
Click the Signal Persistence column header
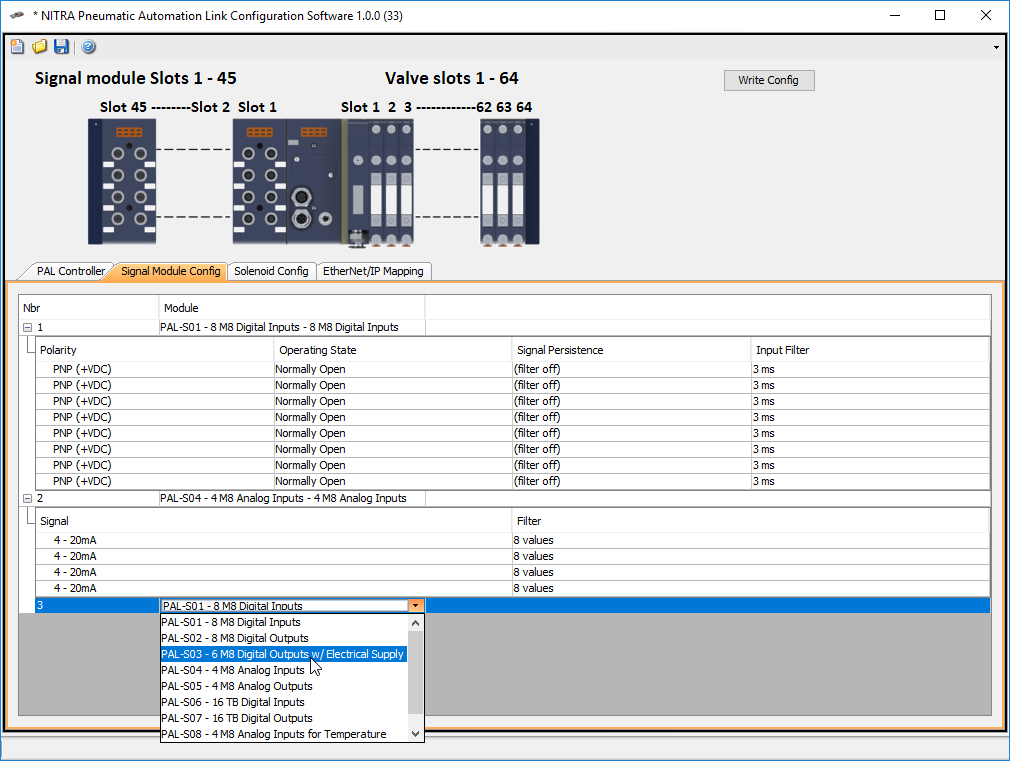tap(631, 350)
